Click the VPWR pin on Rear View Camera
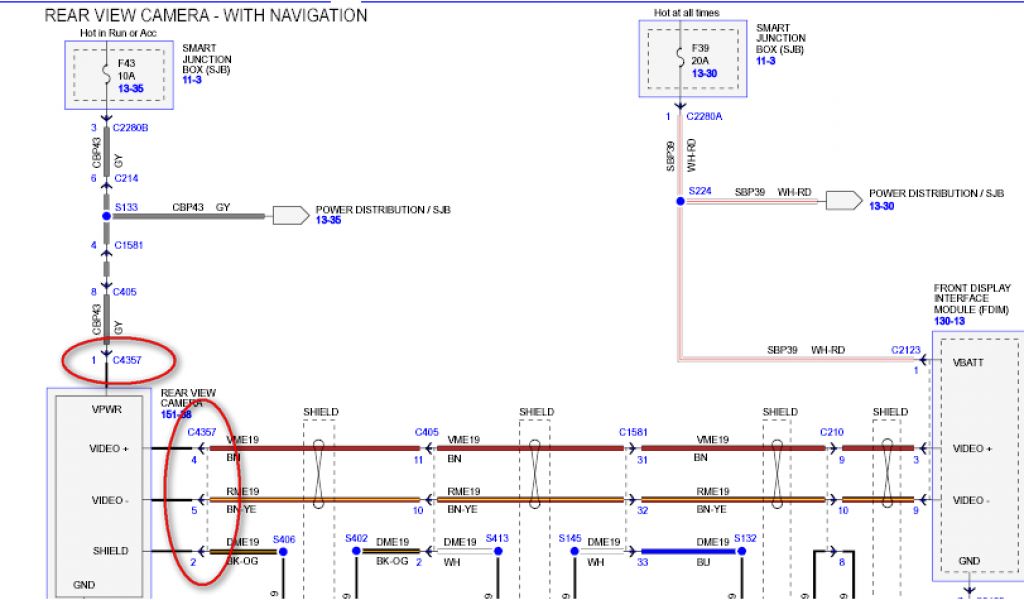The height and width of the screenshot is (600, 1024). 106,409
